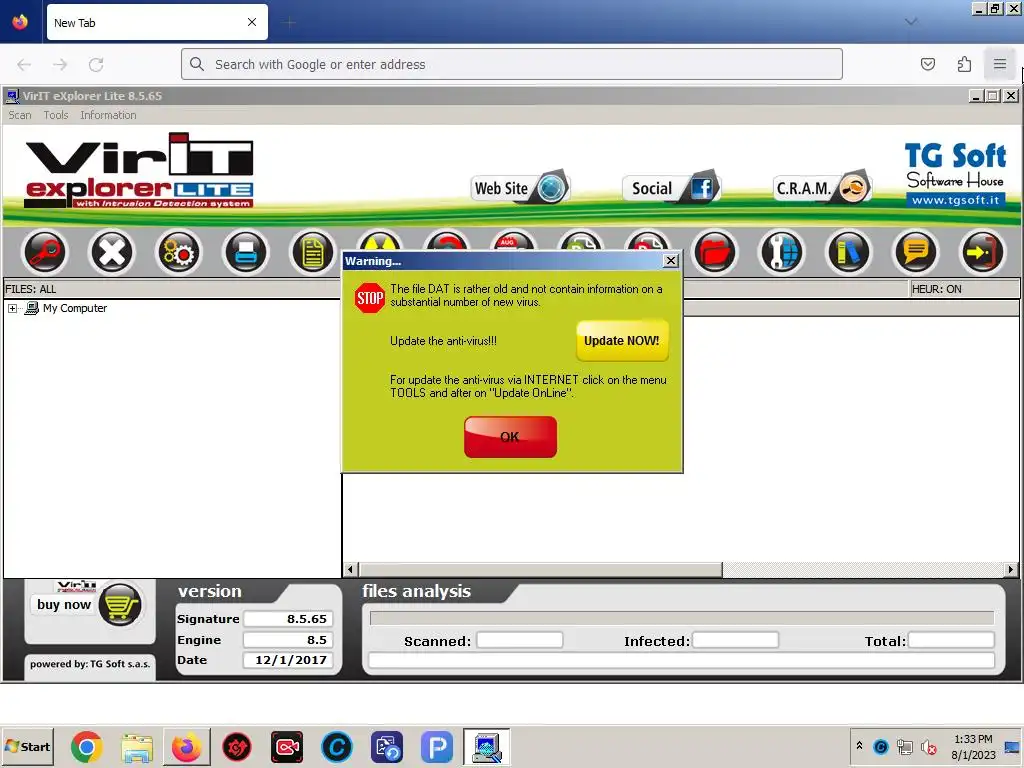The width and height of the screenshot is (1024, 768).
Task: Click the Date value 12/1/2017
Action: (288, 660)
